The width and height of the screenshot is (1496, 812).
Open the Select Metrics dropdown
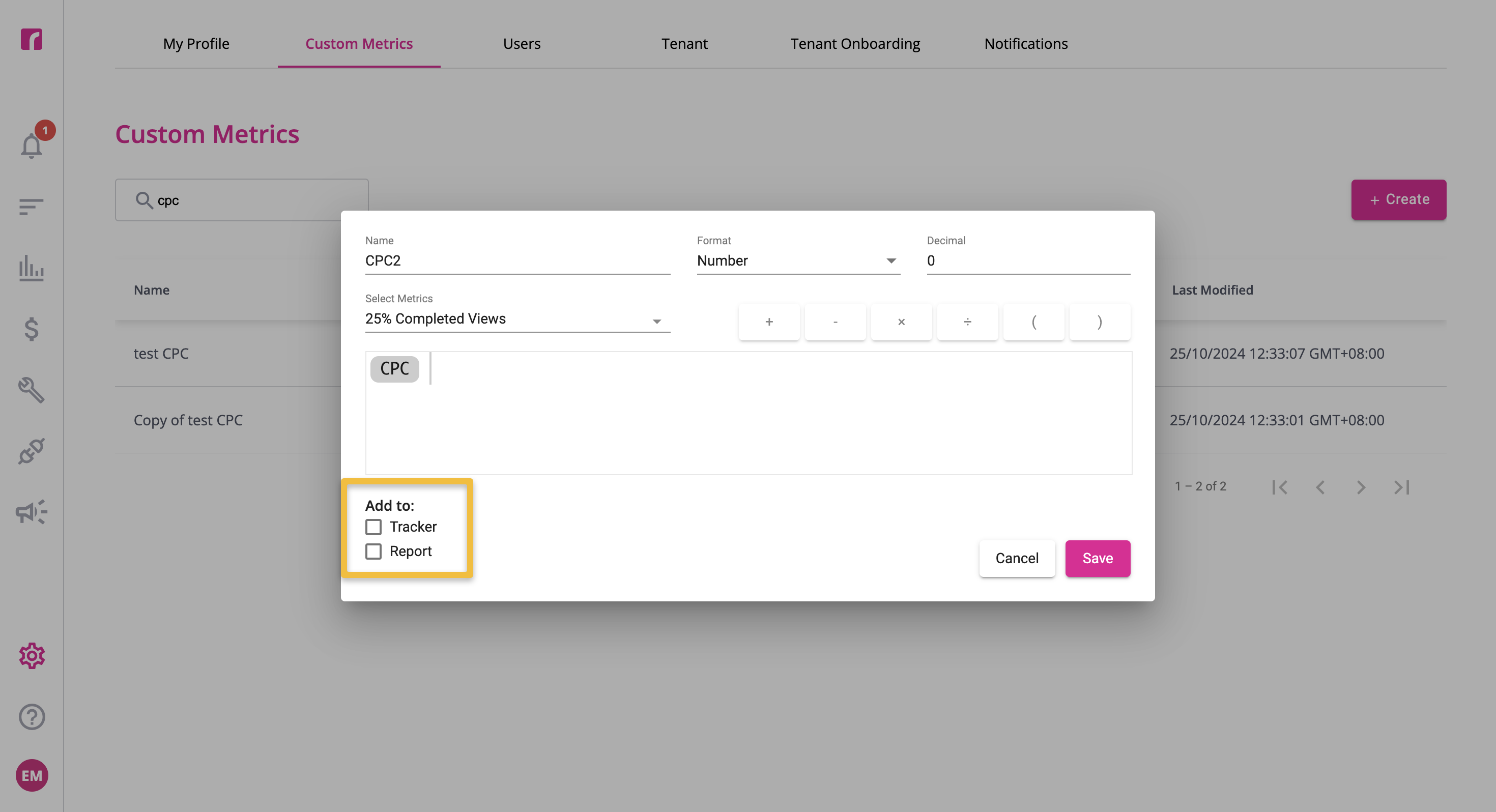[x=517, y=319]
